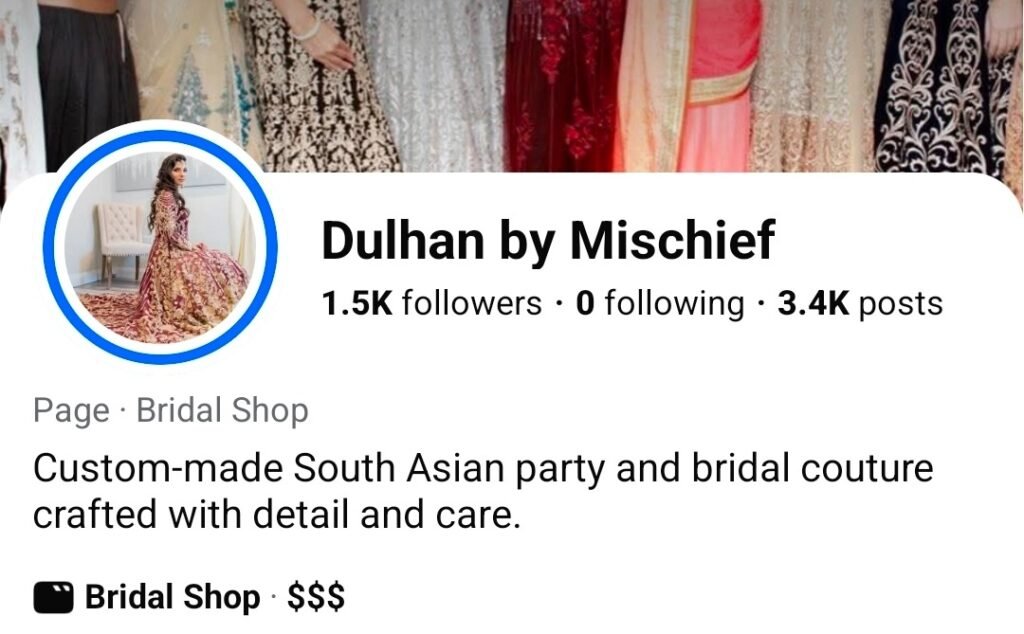View the 1.5K followers list

[432, 304]
